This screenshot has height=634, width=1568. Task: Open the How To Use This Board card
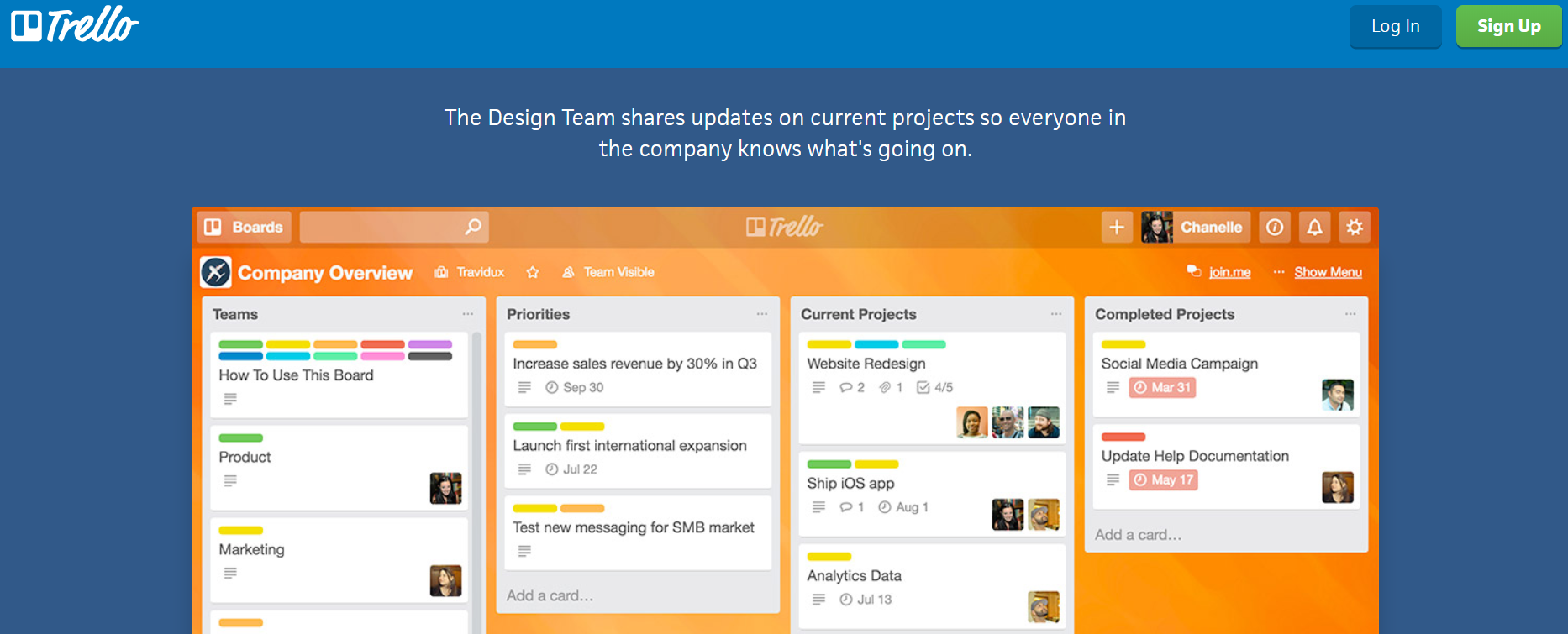(339, 375)
